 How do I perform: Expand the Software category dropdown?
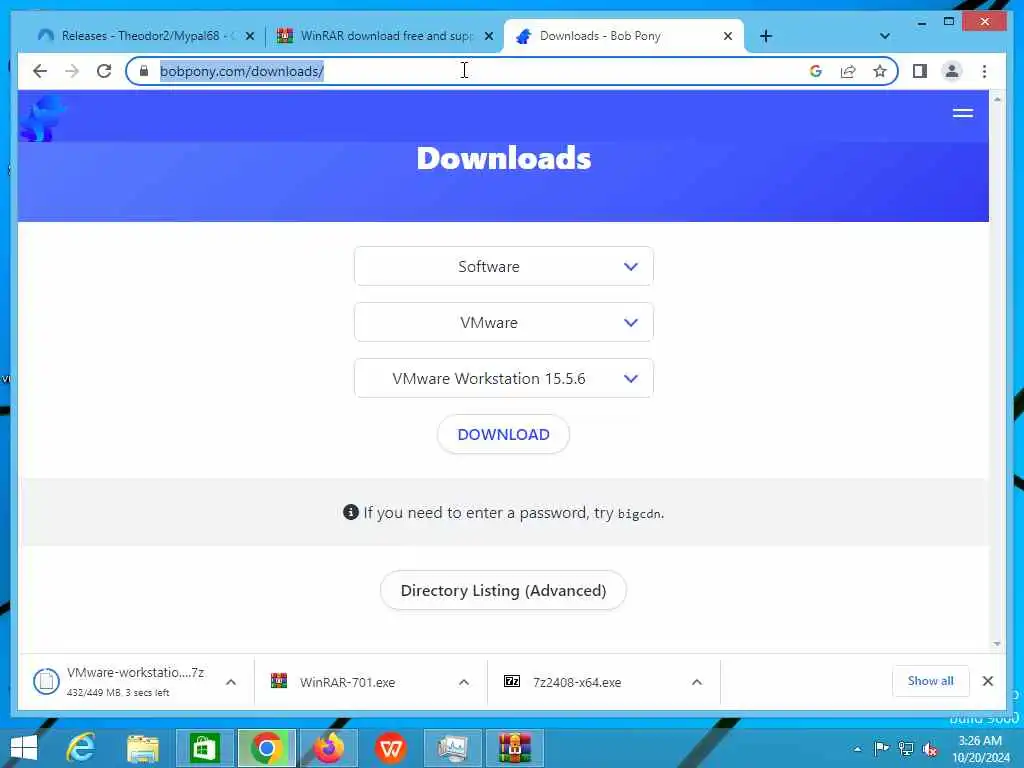(x=504, y=266)
